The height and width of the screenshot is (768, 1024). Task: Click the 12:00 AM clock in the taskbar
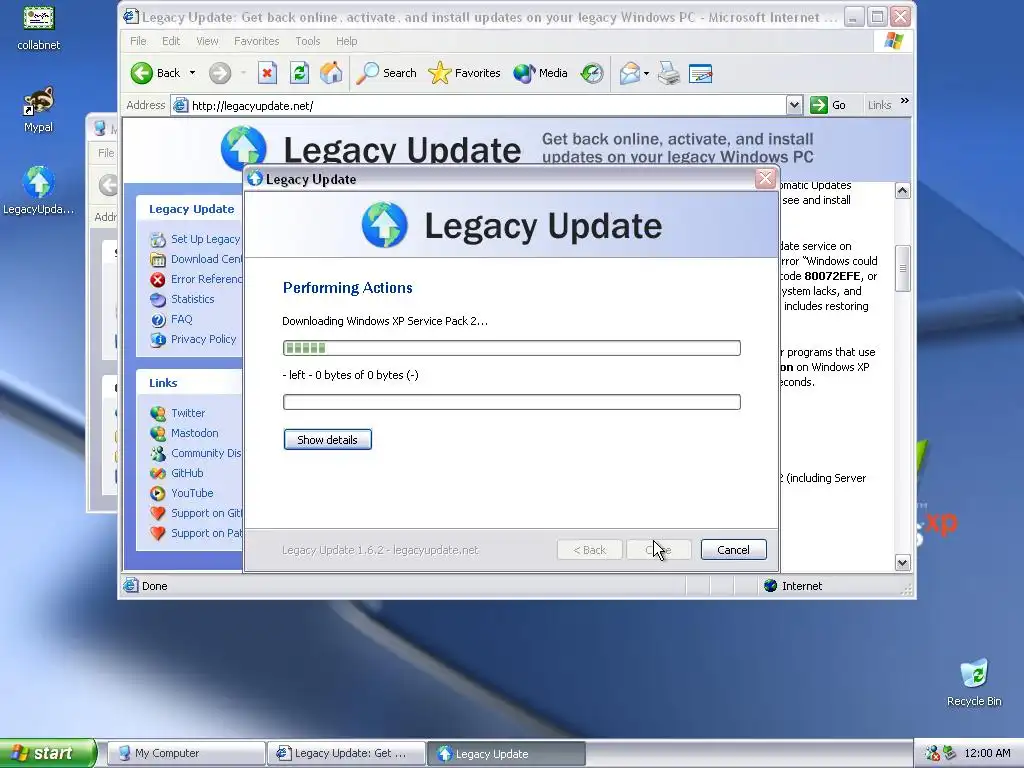click(987, 753)
